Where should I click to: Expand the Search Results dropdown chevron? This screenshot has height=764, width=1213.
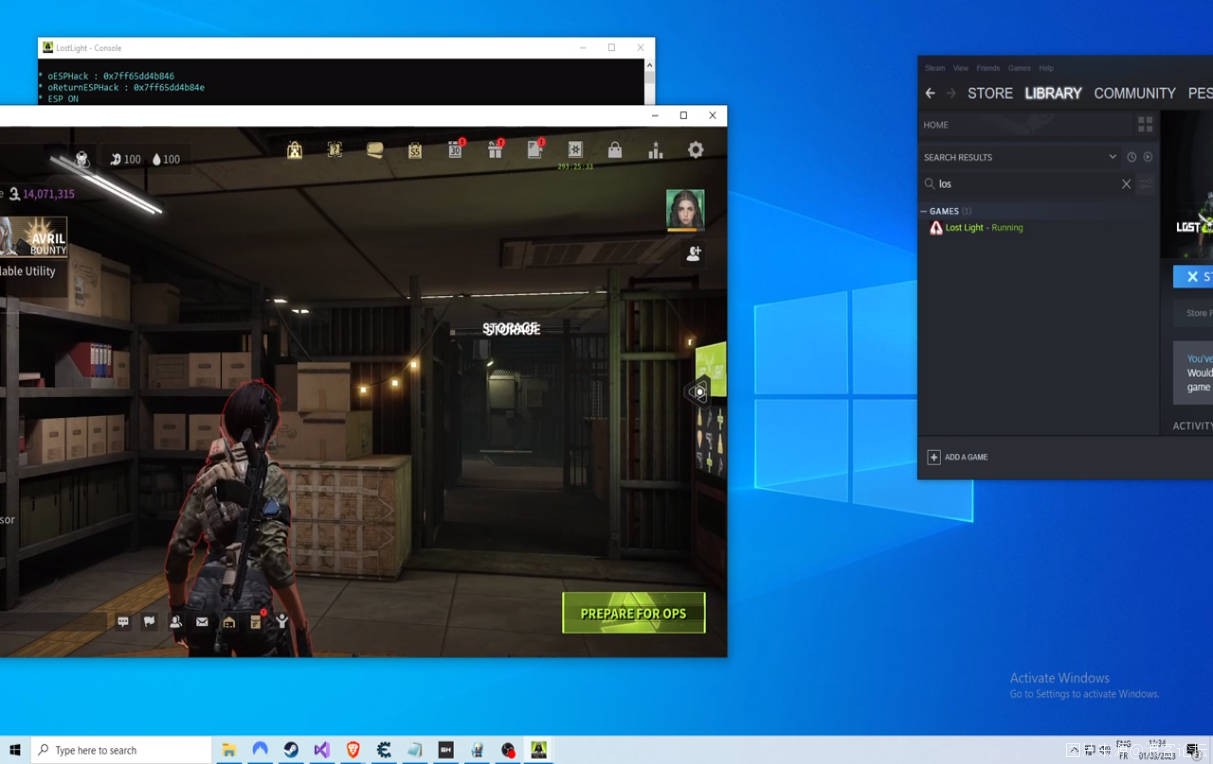coord(1112,157)
